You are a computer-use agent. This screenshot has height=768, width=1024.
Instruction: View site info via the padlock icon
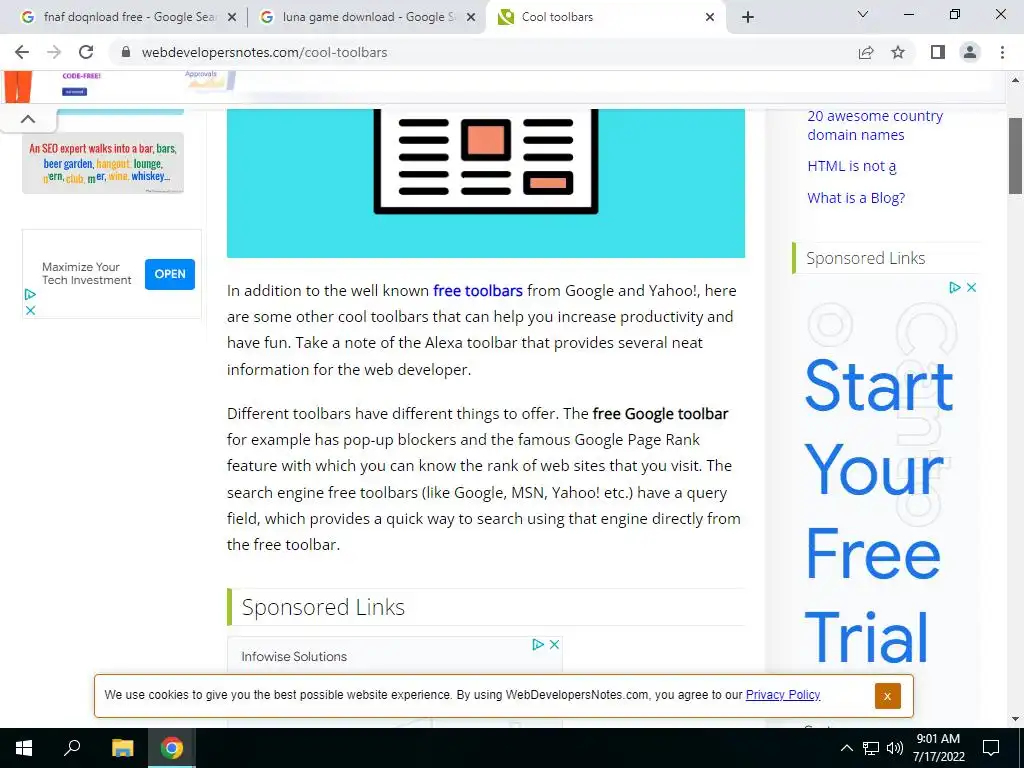click(x=126, y=52)
